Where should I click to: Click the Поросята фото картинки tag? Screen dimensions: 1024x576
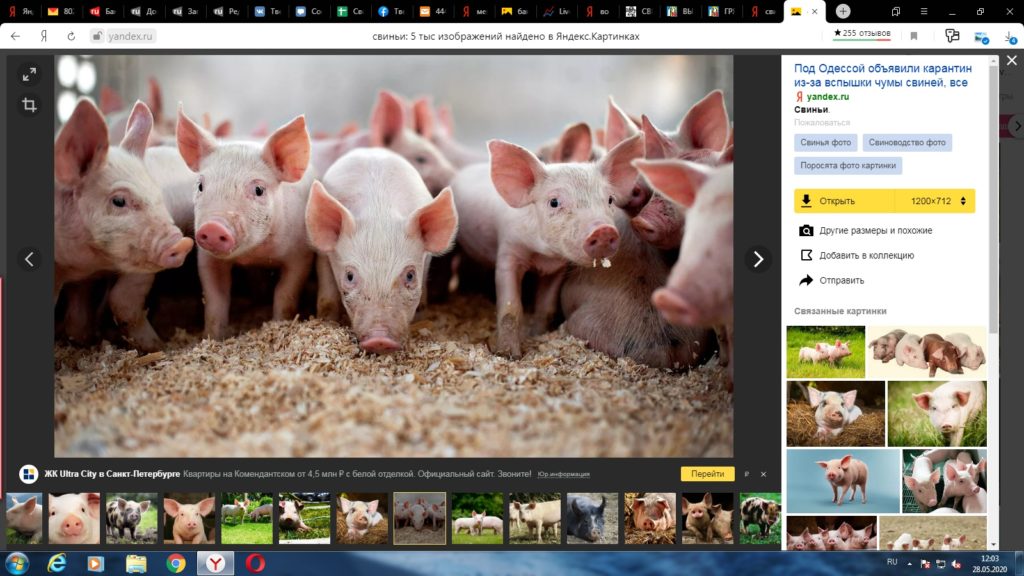click(x=848, y=166)
